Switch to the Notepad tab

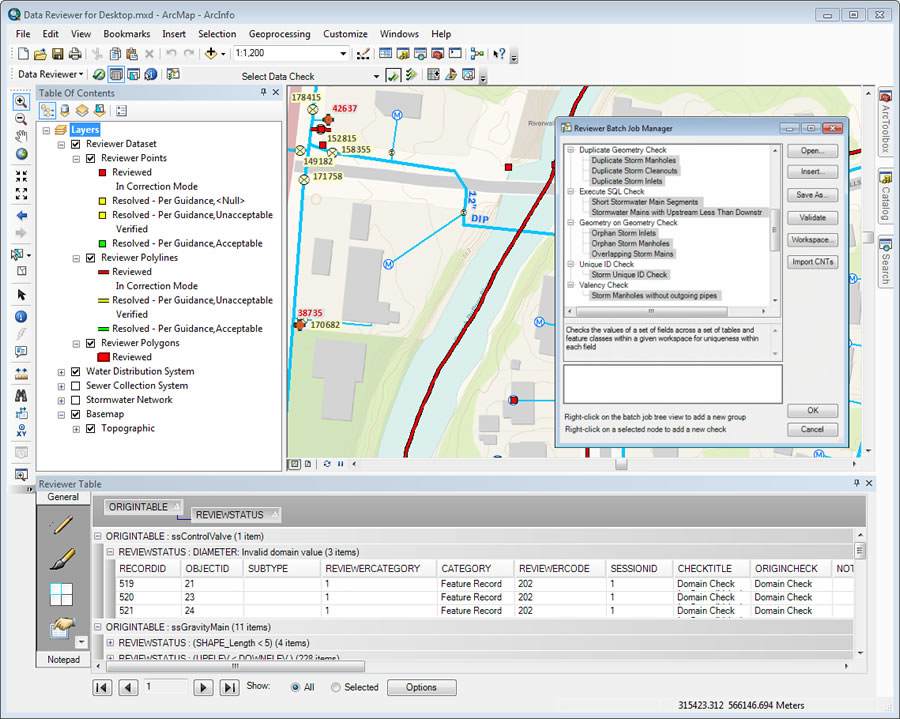(x=63, y=660)
